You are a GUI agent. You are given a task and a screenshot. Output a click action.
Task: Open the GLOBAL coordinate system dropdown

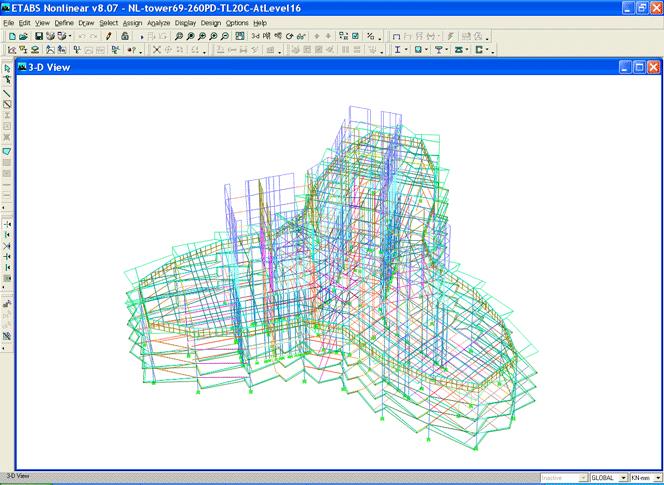point(624,478)
